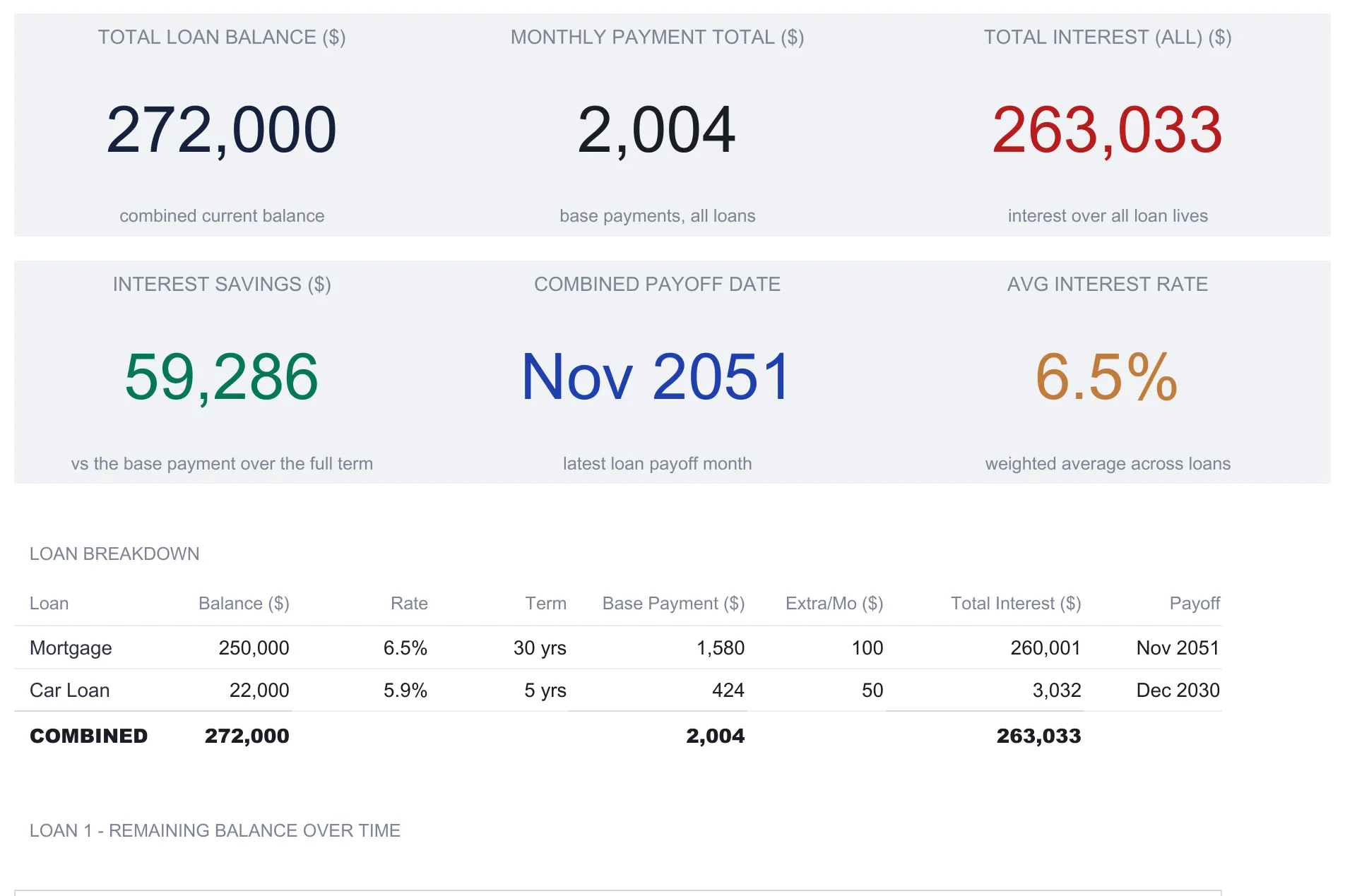
Task: Click the Term column header
Action: 545,604
